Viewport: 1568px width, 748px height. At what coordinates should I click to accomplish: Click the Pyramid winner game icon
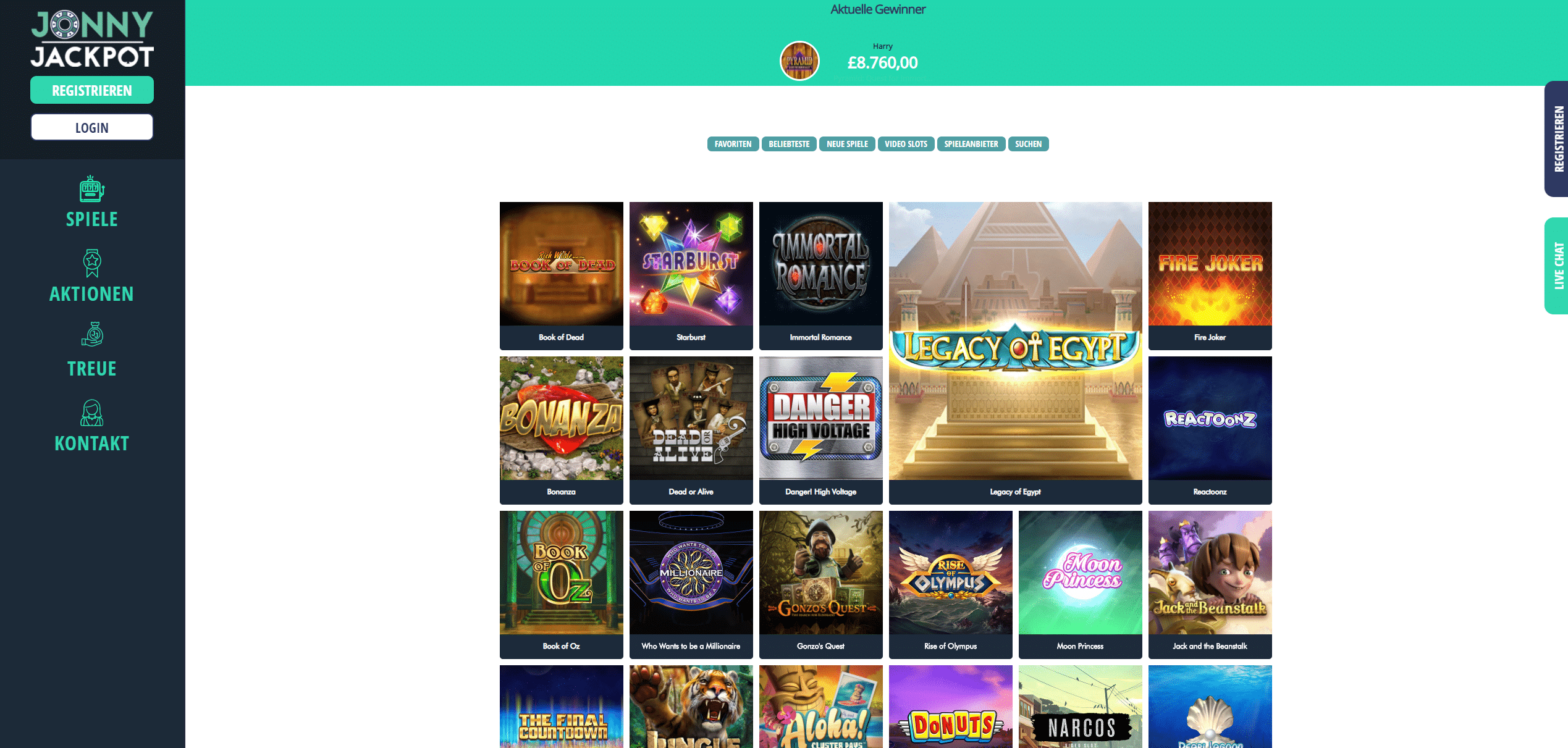(x=799, y=61)
